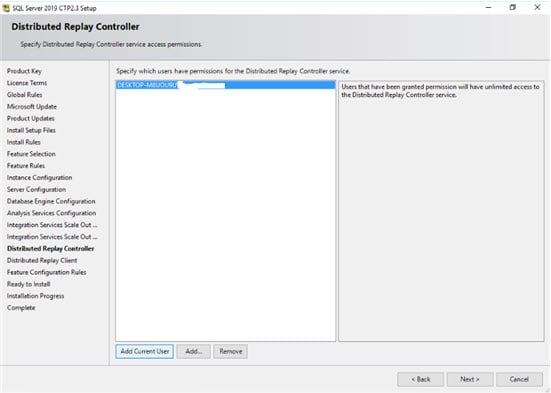551x393 pixels.
Task: Select Ready to Install step
Action: pos(28,284)
